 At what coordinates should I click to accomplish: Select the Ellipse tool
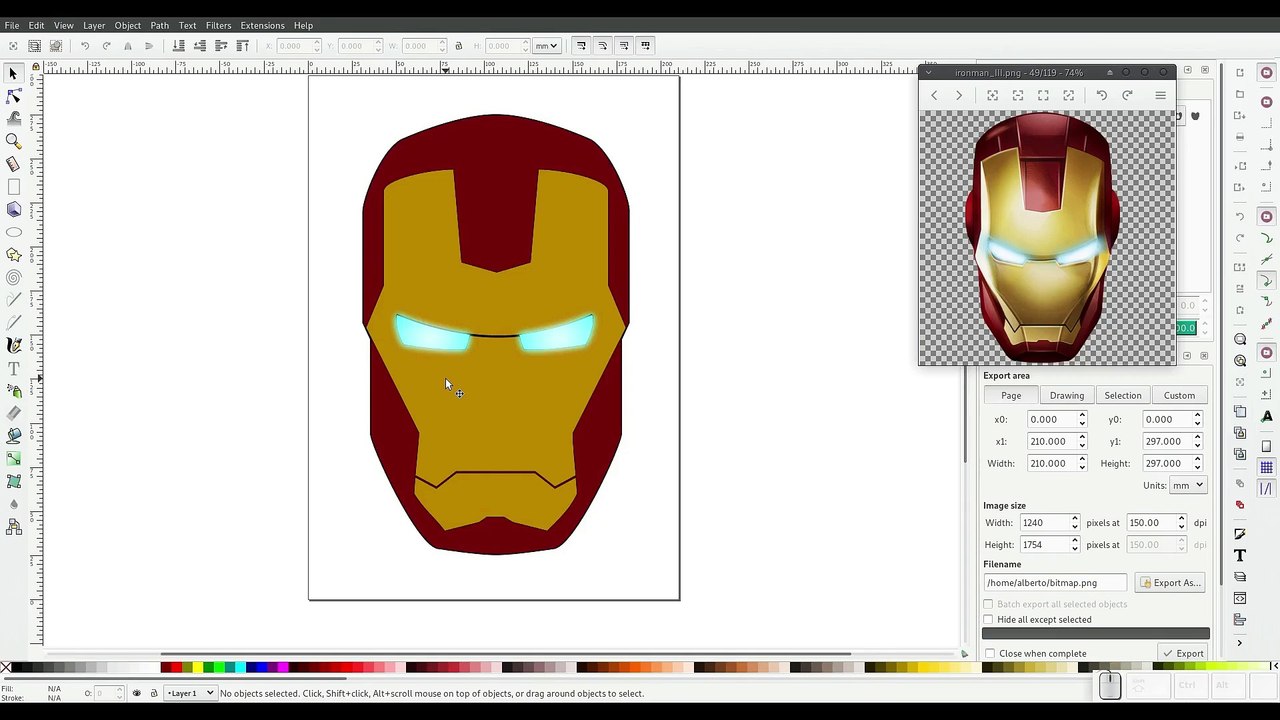(13, 232)
